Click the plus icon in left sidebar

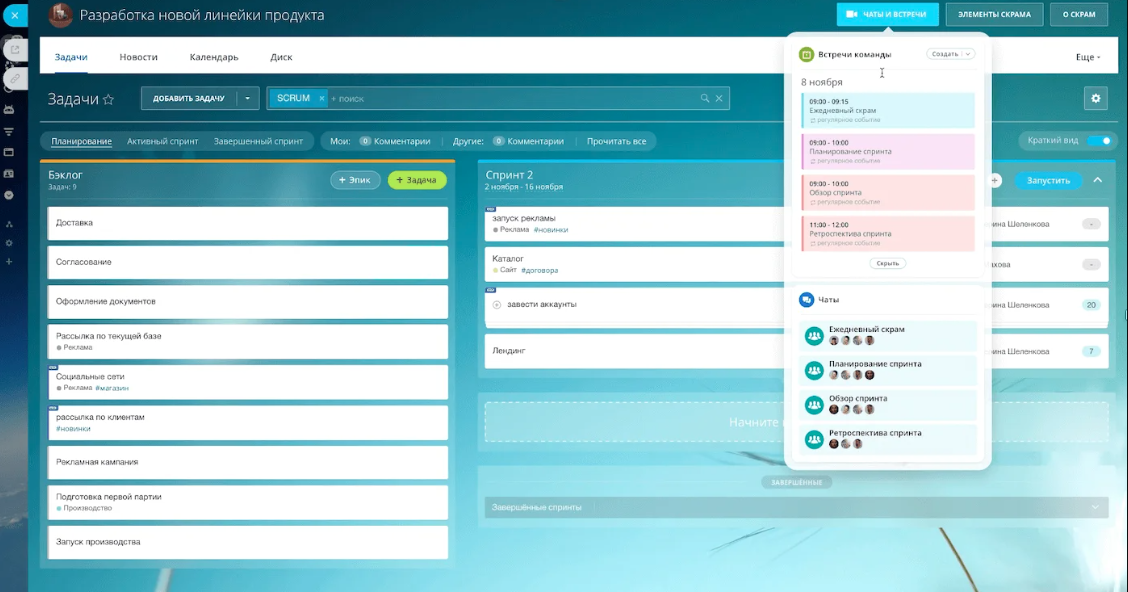pyautogui.click(x=9, y=262)
